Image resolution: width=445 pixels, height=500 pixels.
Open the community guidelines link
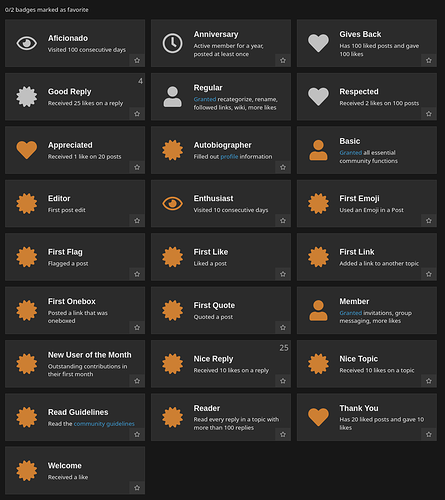coord(104,424)
